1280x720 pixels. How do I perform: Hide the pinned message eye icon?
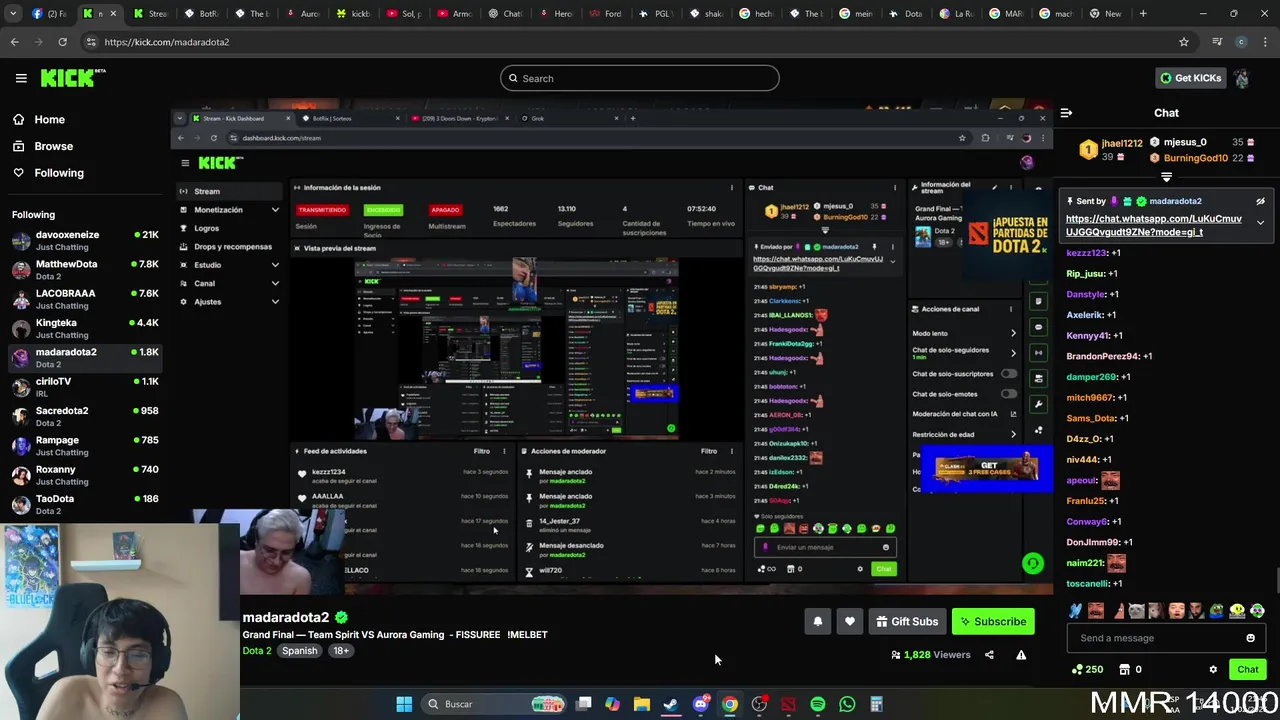pos(1260,201)
